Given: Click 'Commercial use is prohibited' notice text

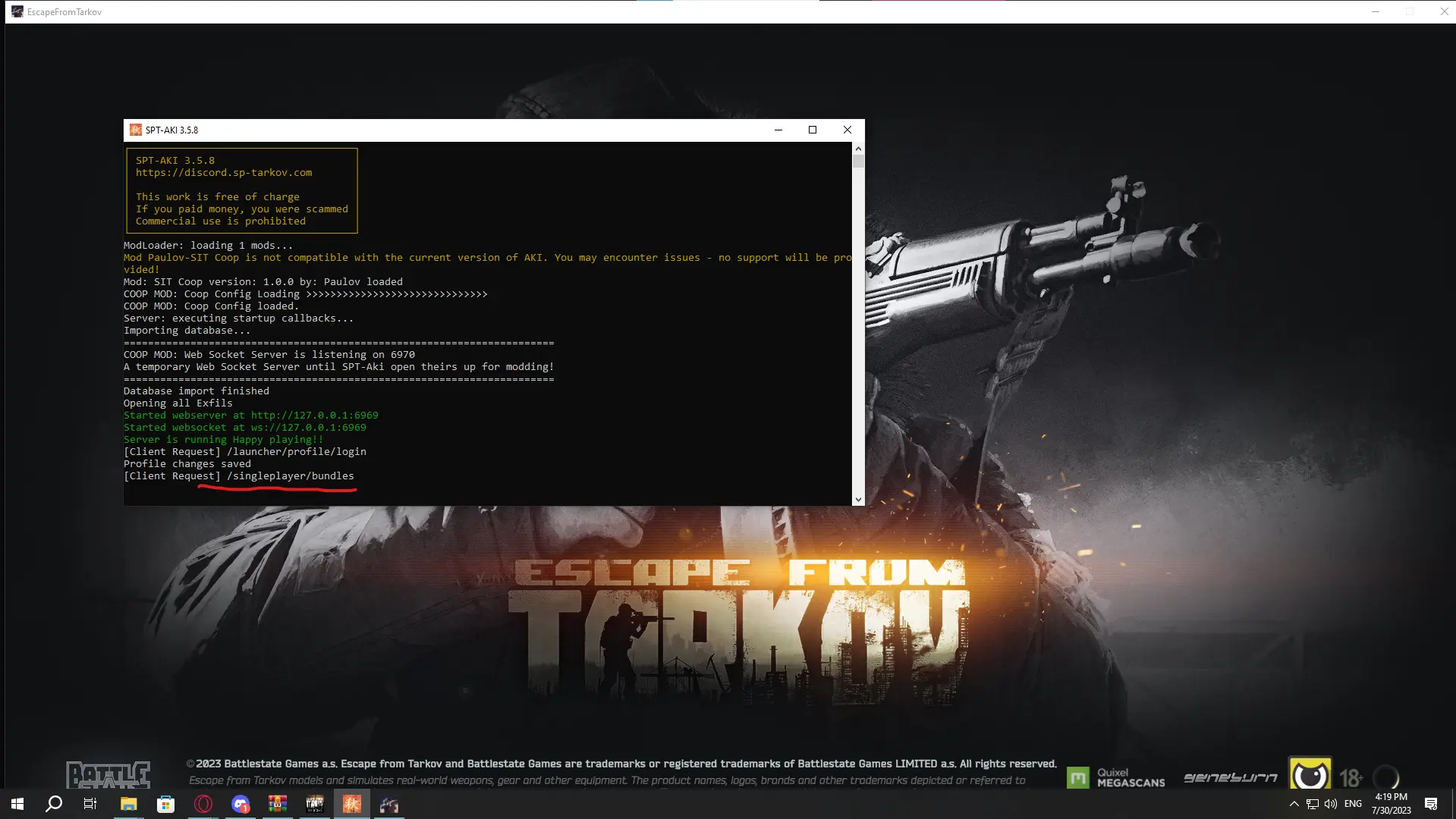Looking at the screenshot, I should 220,221.
